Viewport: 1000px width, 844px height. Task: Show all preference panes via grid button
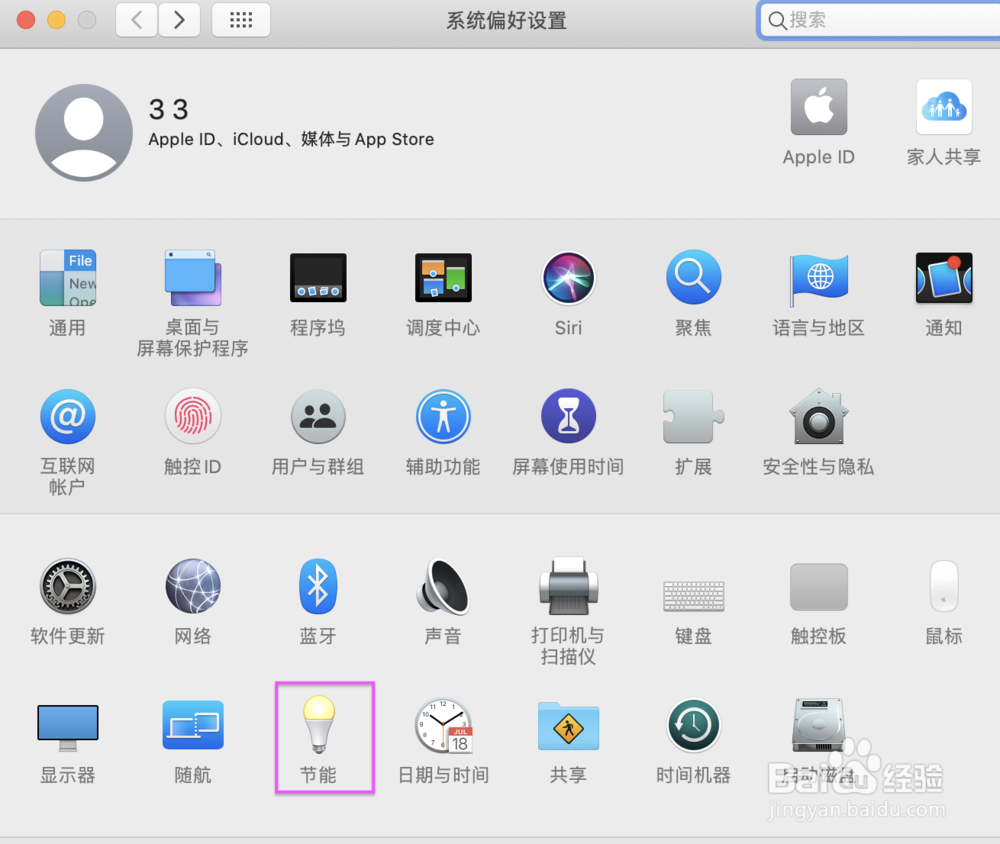(240, 19)
